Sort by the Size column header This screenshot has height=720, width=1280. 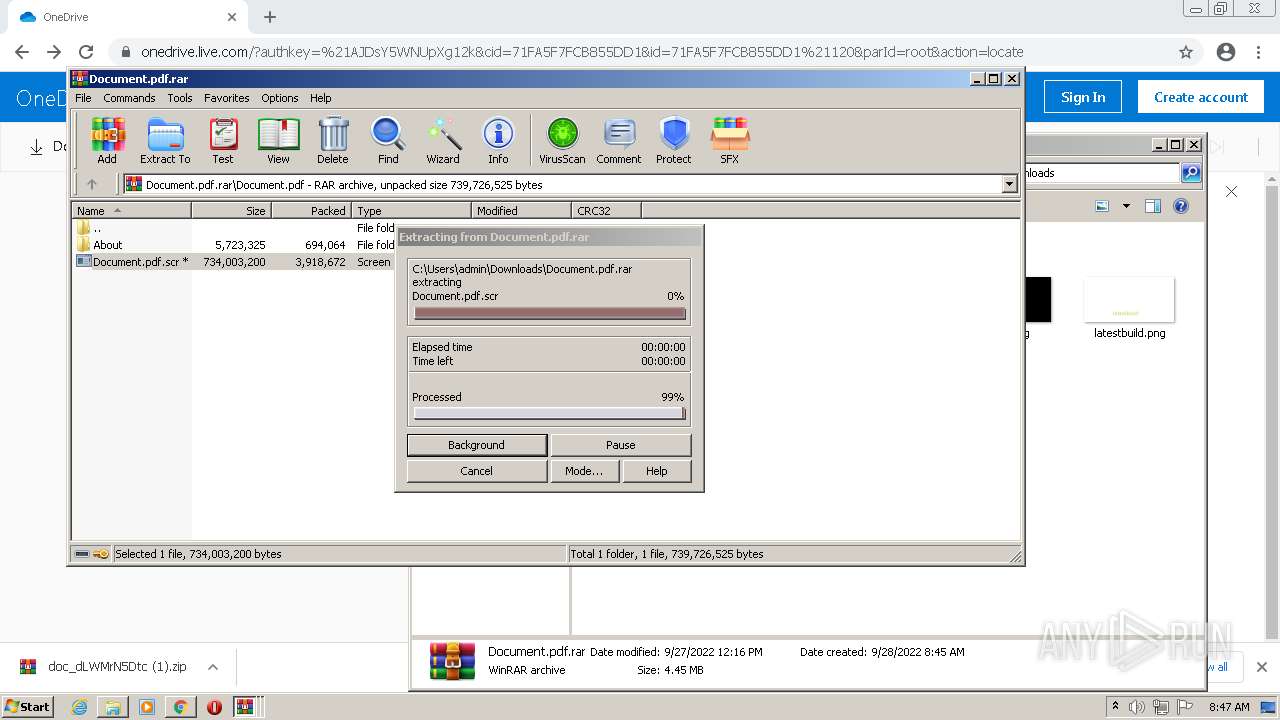point(231,211)
